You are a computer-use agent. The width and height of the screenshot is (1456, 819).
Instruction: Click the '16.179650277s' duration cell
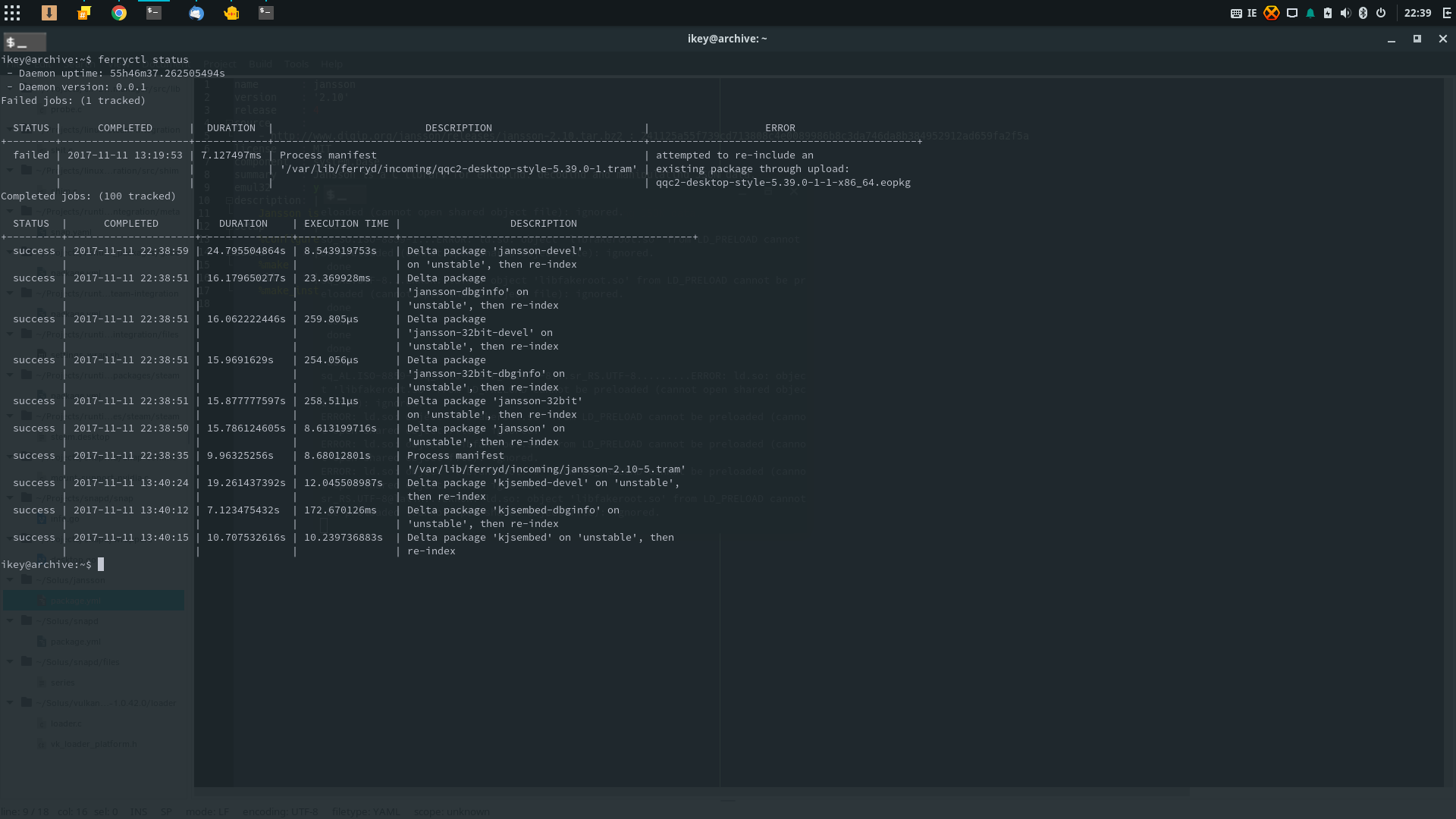pyautogui.click(x=246, y=278)
